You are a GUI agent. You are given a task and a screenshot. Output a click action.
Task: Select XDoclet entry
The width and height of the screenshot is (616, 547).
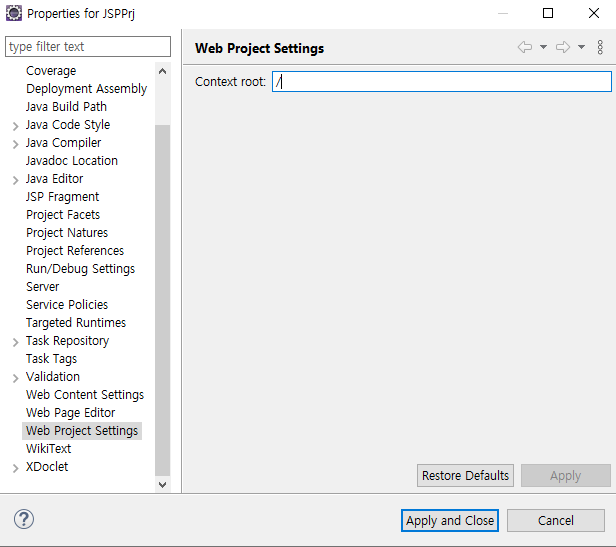(47, 467)
